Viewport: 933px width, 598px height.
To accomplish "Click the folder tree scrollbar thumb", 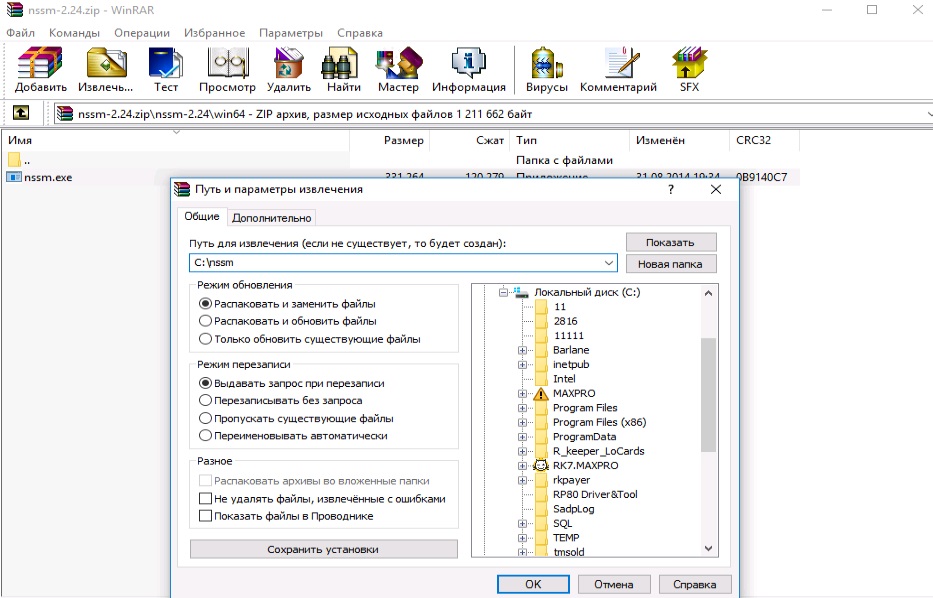I will (708, 395).
